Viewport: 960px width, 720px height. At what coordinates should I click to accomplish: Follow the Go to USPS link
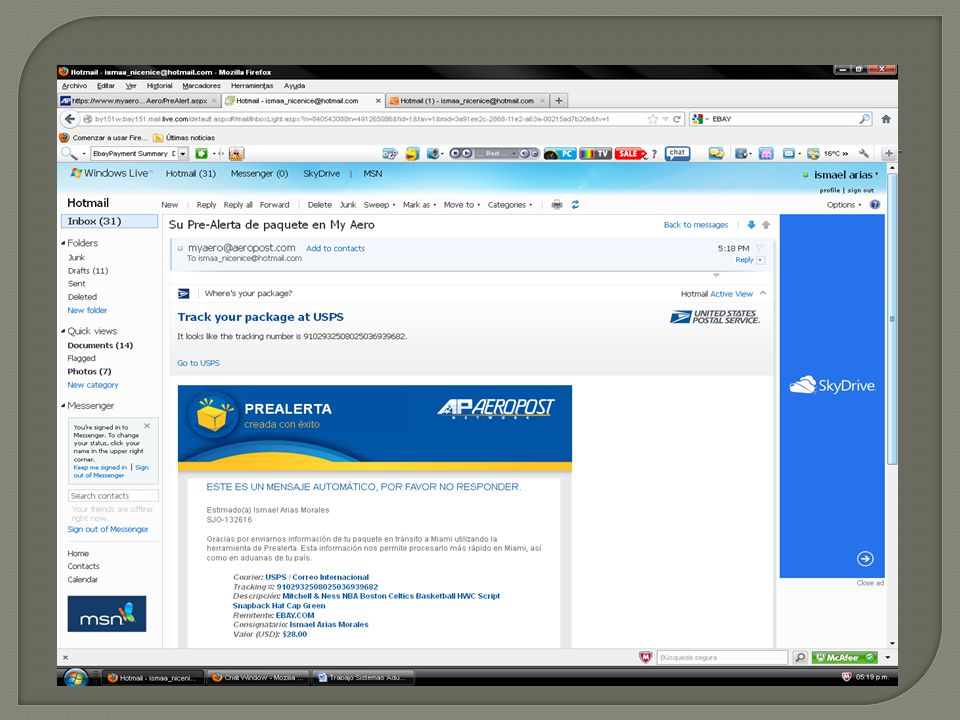pos(198,362)
